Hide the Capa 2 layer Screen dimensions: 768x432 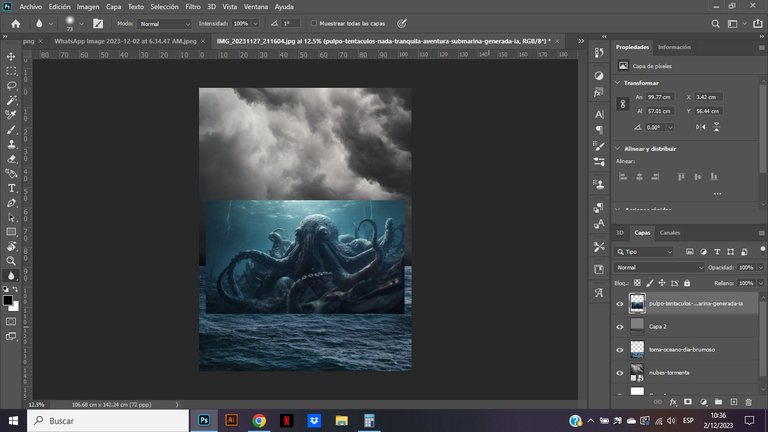click(x=620, y=327)
